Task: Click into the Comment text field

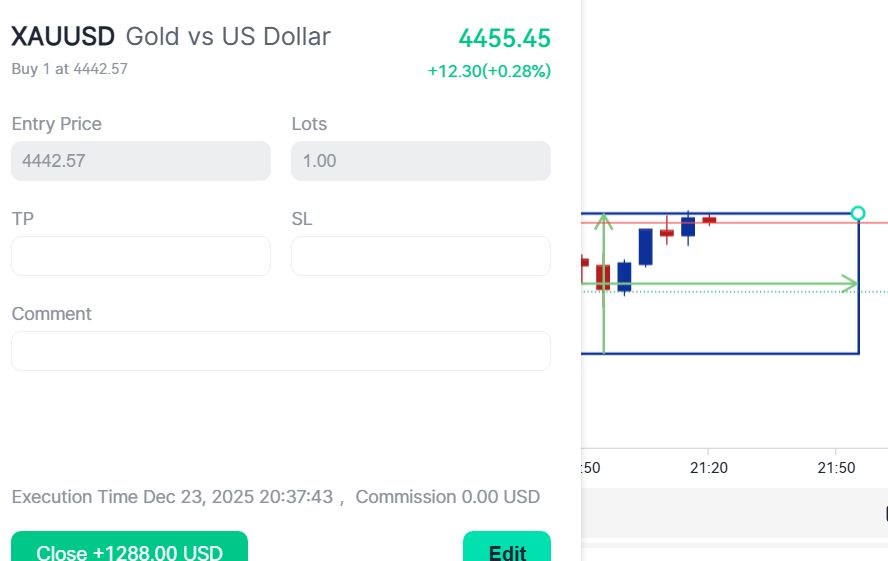Action: (280, 351)
